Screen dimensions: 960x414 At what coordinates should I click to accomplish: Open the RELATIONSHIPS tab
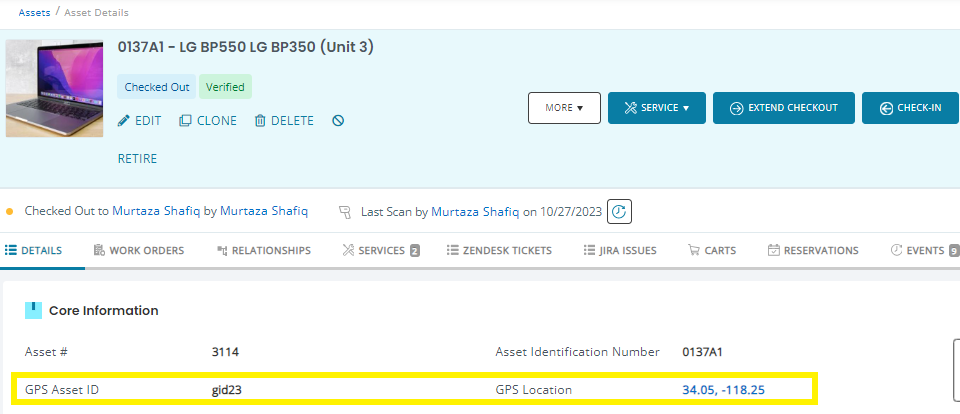(x=263, y=251)
